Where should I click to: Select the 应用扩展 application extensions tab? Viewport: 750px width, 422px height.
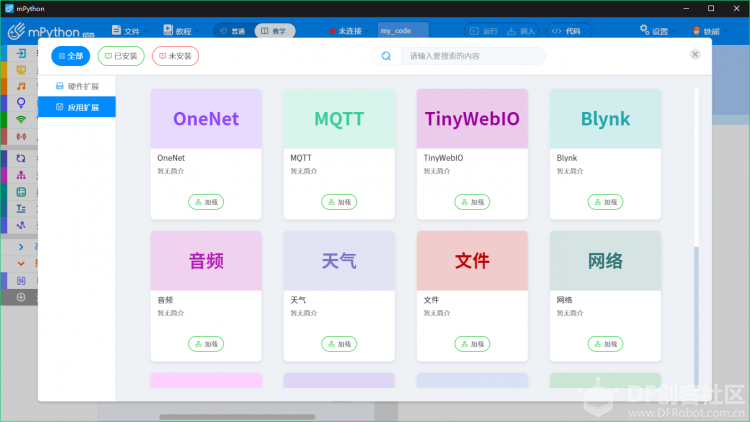pos(77,107)
